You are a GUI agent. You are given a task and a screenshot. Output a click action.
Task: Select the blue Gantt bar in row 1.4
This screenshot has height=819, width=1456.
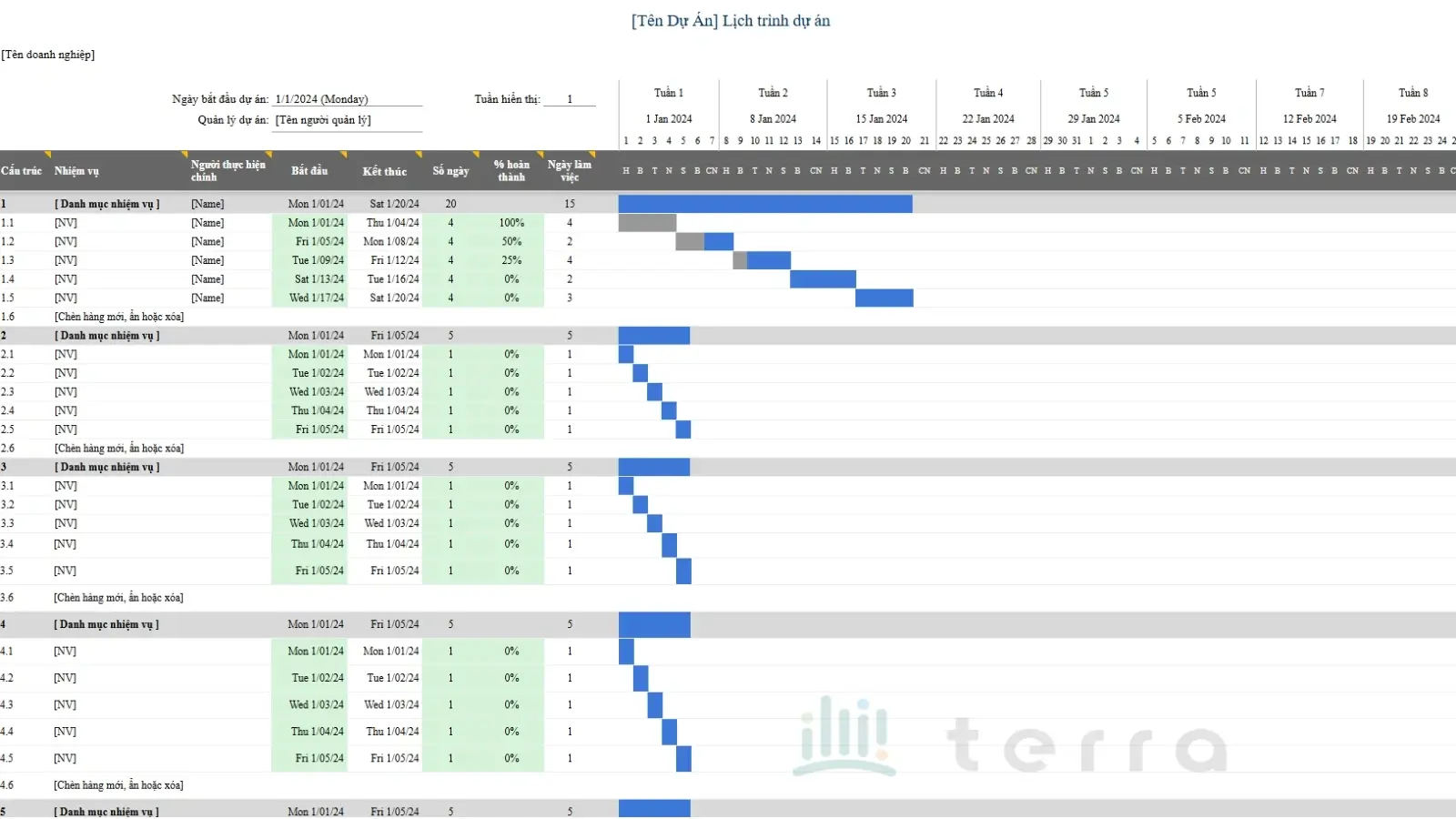[x=823, y=279]
